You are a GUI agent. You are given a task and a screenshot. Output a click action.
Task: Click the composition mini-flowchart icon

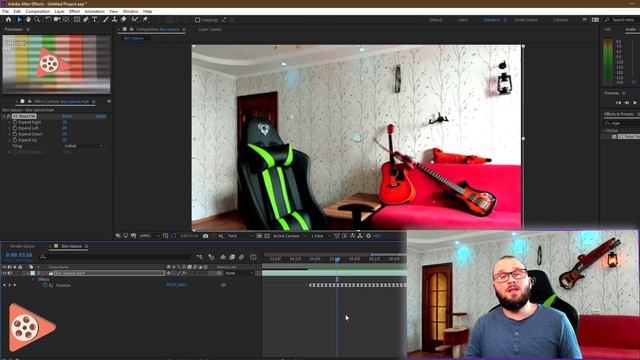pyautogui.click(x=199, y=257)
